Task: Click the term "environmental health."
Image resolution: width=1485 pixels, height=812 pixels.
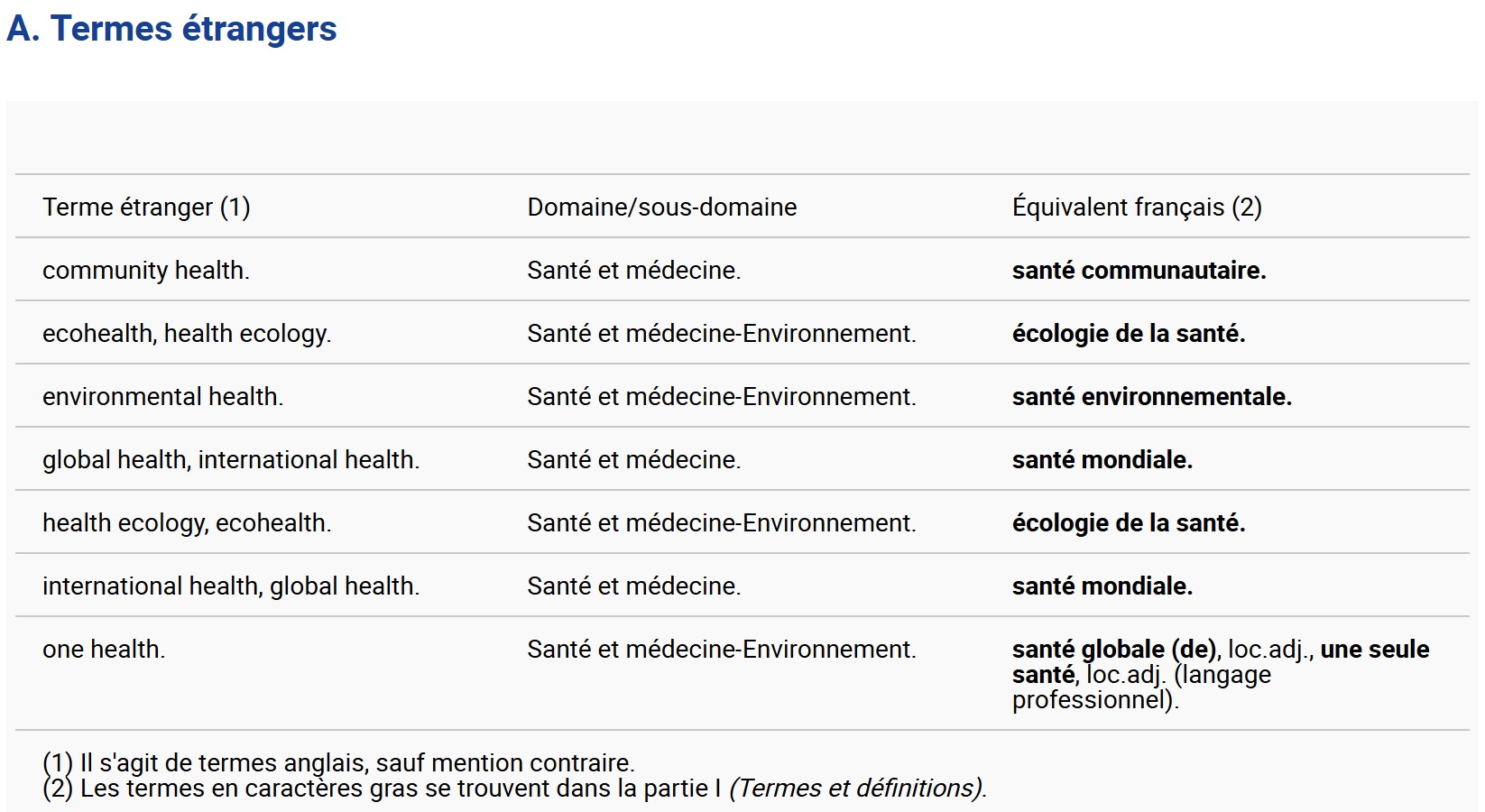Action: (163, 397)
